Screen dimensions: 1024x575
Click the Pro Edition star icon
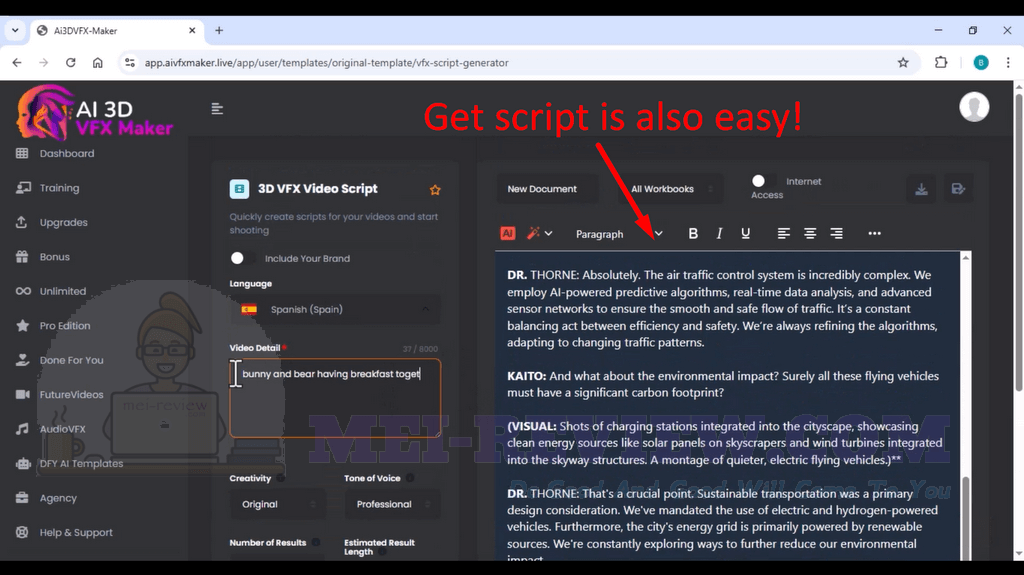pos(22,325)
